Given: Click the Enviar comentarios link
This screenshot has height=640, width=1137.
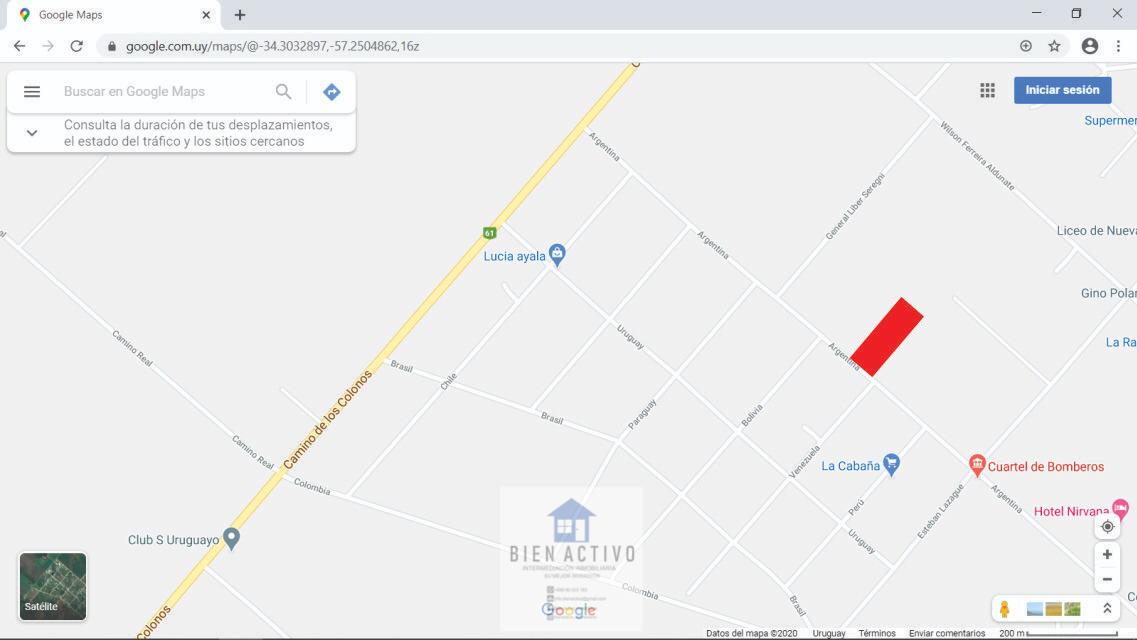Looking at the screenshot, I should [x=947, y=633].
